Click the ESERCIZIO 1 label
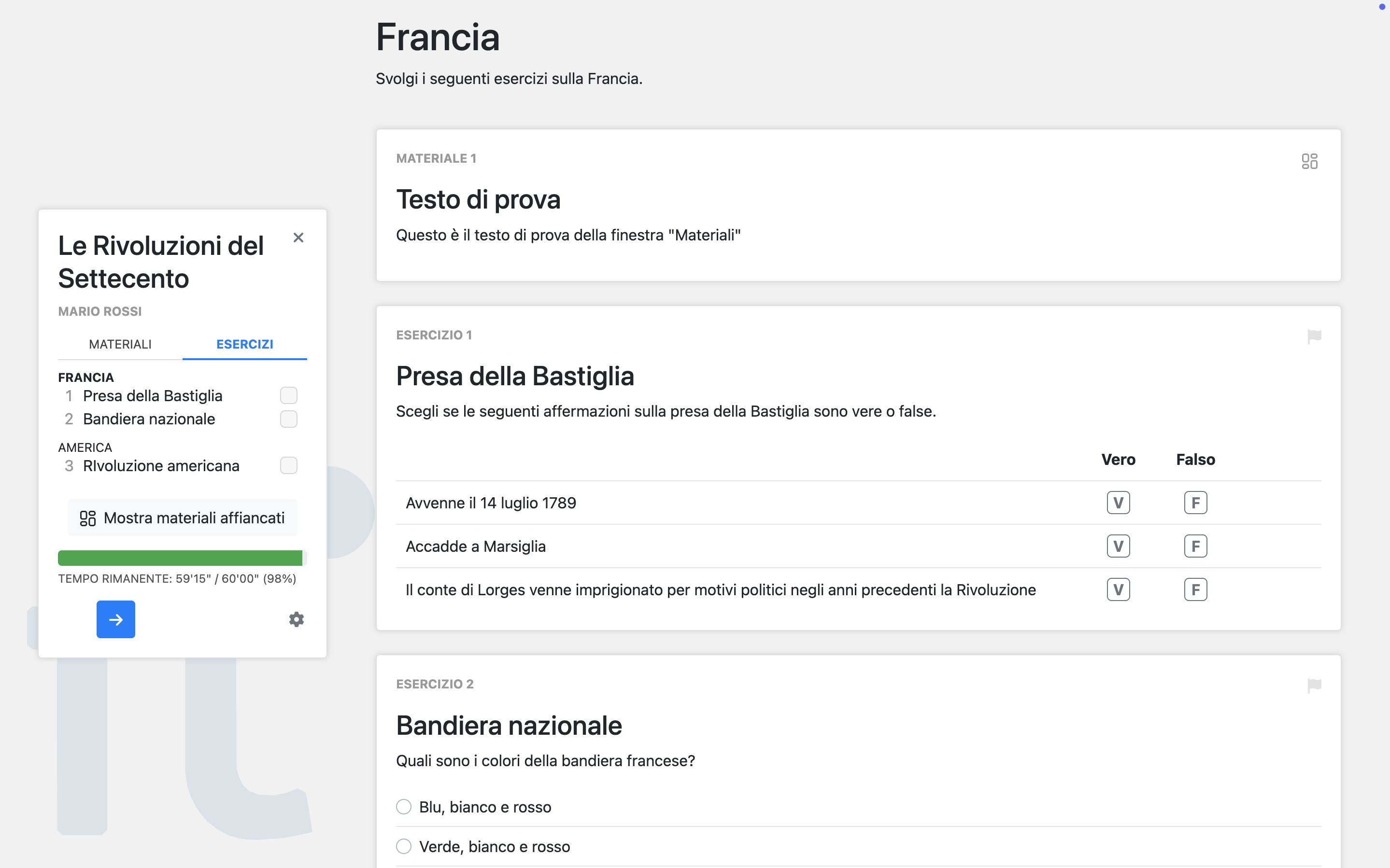 434,335
